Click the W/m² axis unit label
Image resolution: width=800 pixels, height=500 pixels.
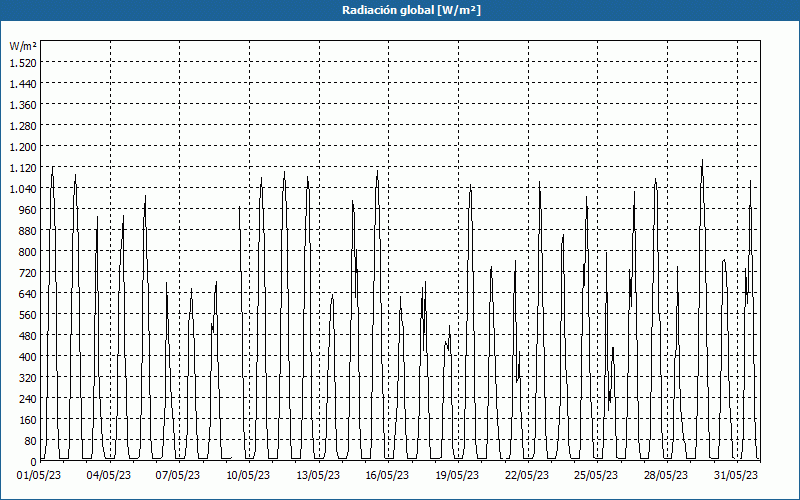[x=23, y=46]
